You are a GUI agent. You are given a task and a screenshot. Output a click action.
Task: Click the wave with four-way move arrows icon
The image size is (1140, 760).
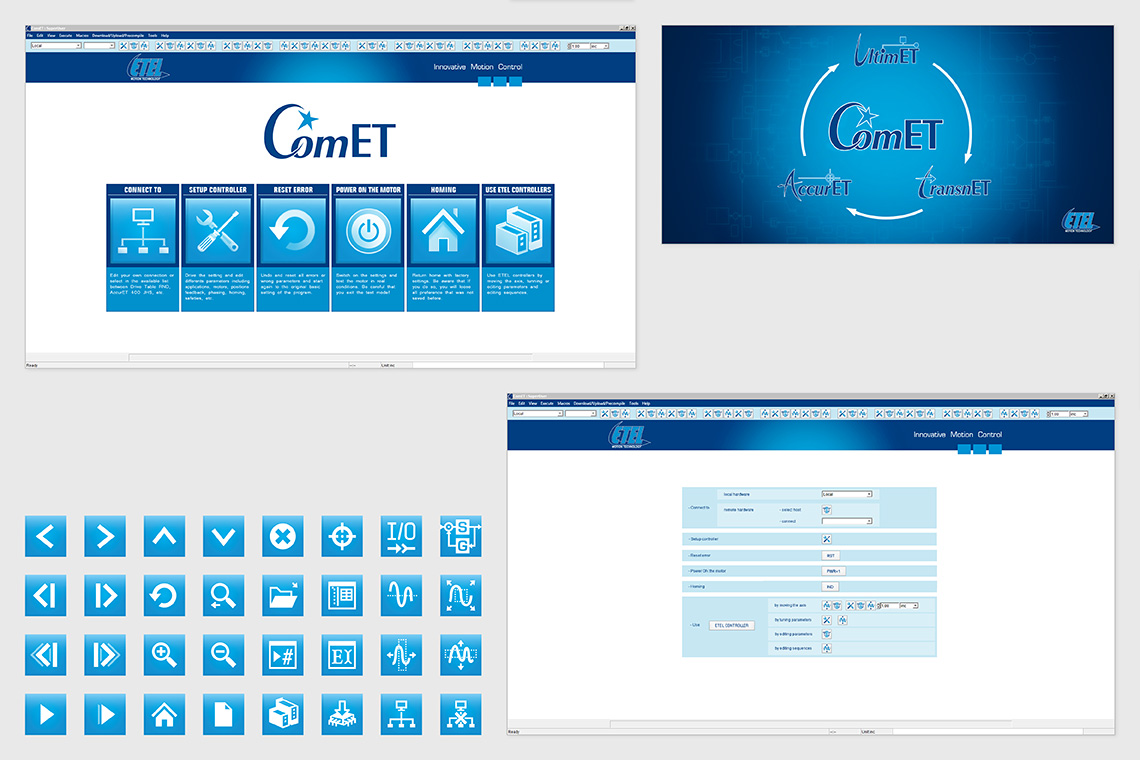[x=460, y=655]
